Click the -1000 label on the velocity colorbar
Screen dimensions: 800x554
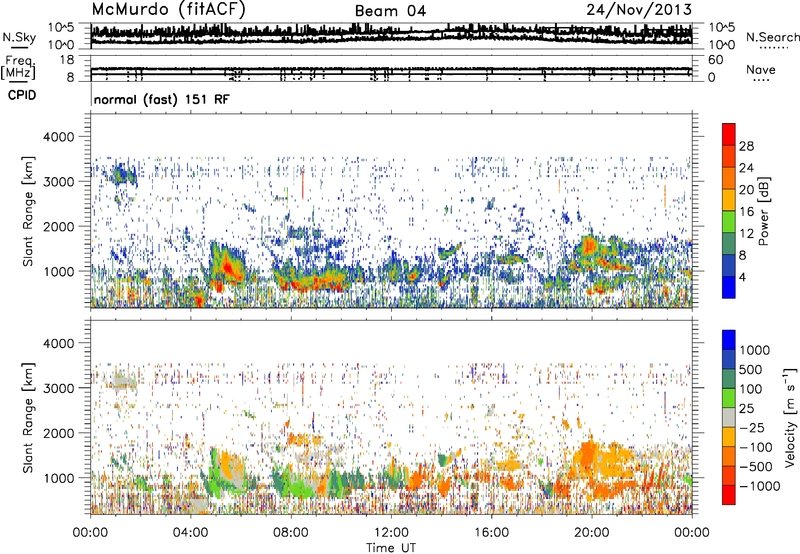click(x=760, y=486)
